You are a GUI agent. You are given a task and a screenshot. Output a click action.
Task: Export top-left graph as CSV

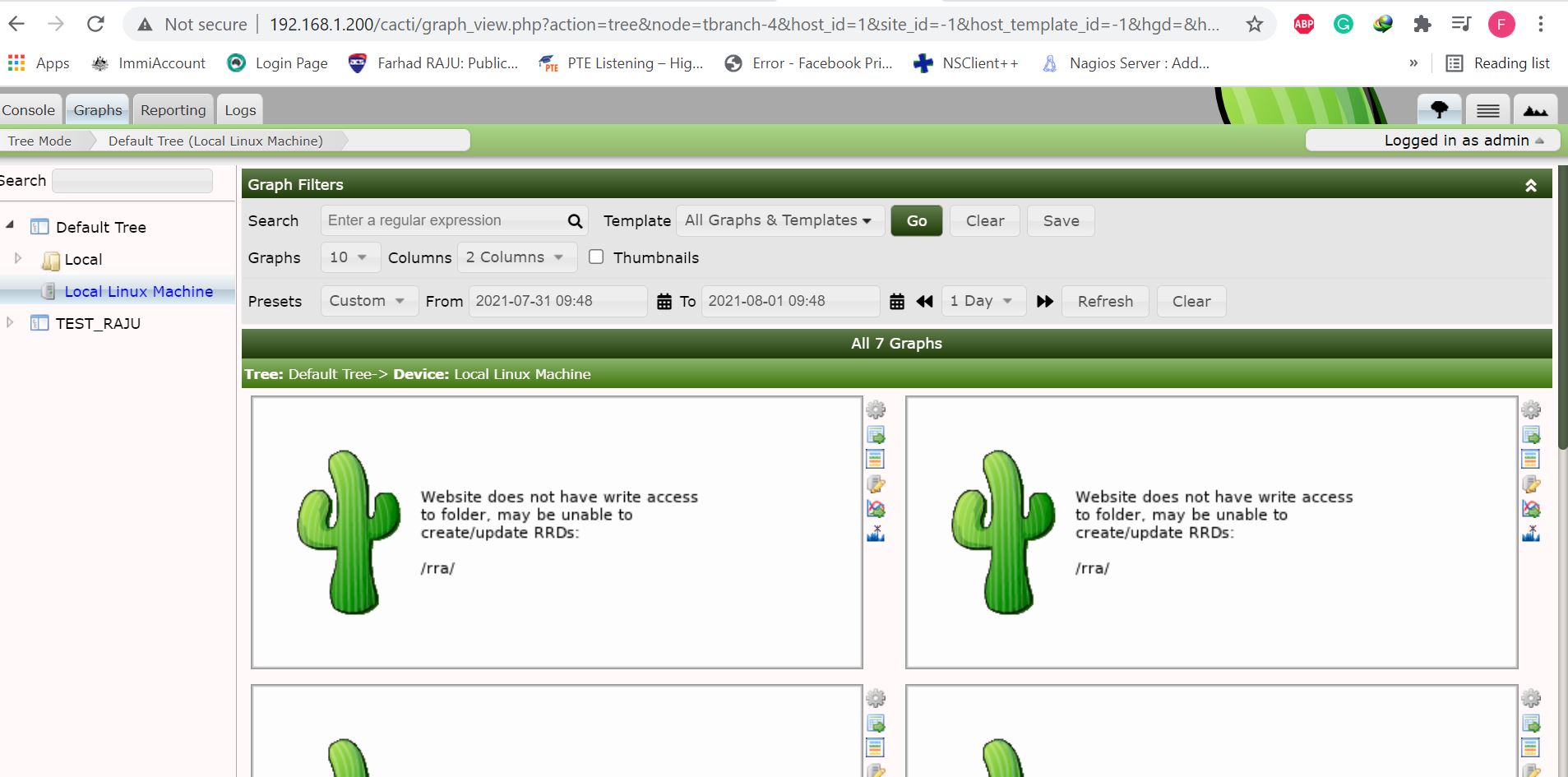[876, 435]
